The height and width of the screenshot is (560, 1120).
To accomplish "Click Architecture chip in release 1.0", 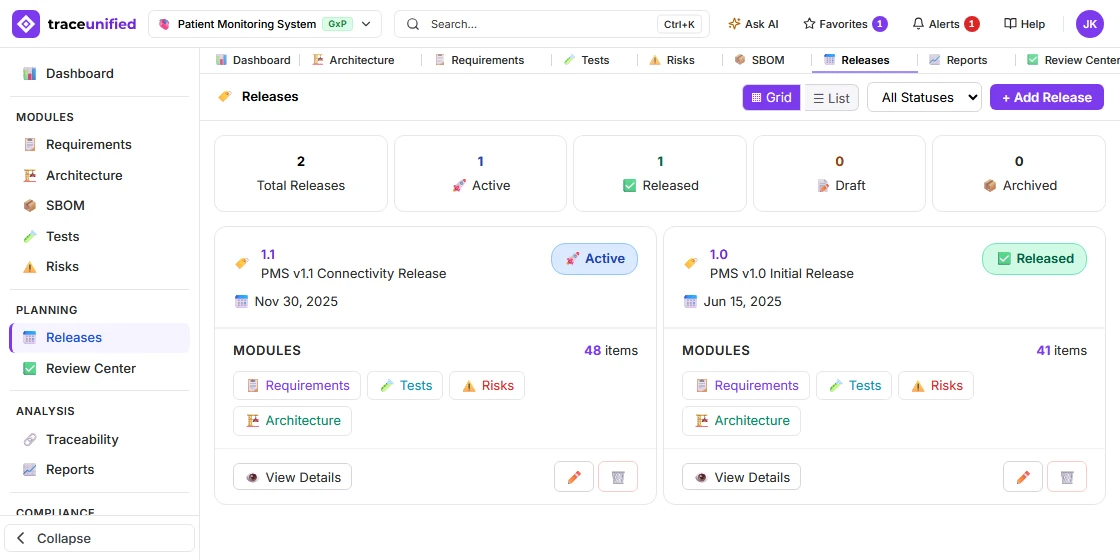I will point(741,421).
